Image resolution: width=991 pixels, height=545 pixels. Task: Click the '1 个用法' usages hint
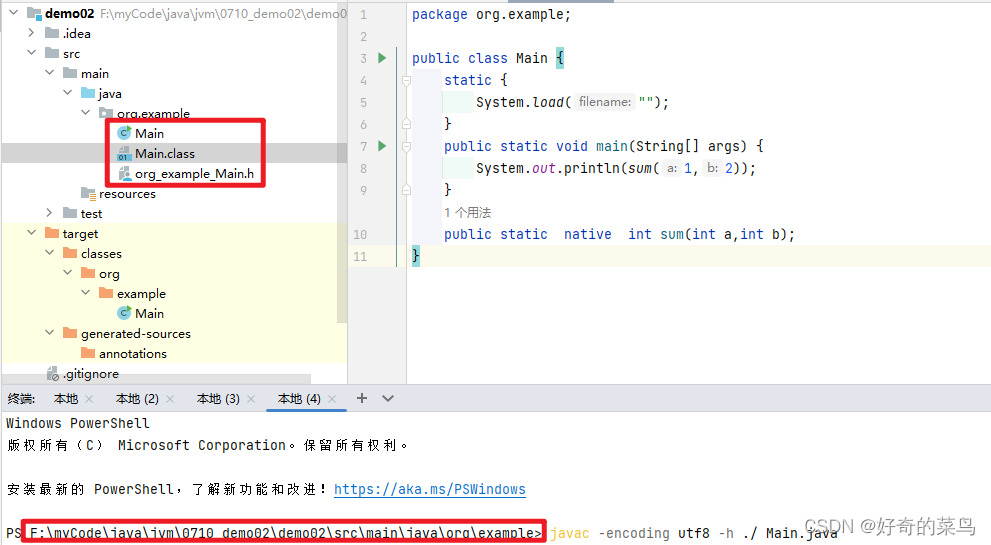[468, 212]
